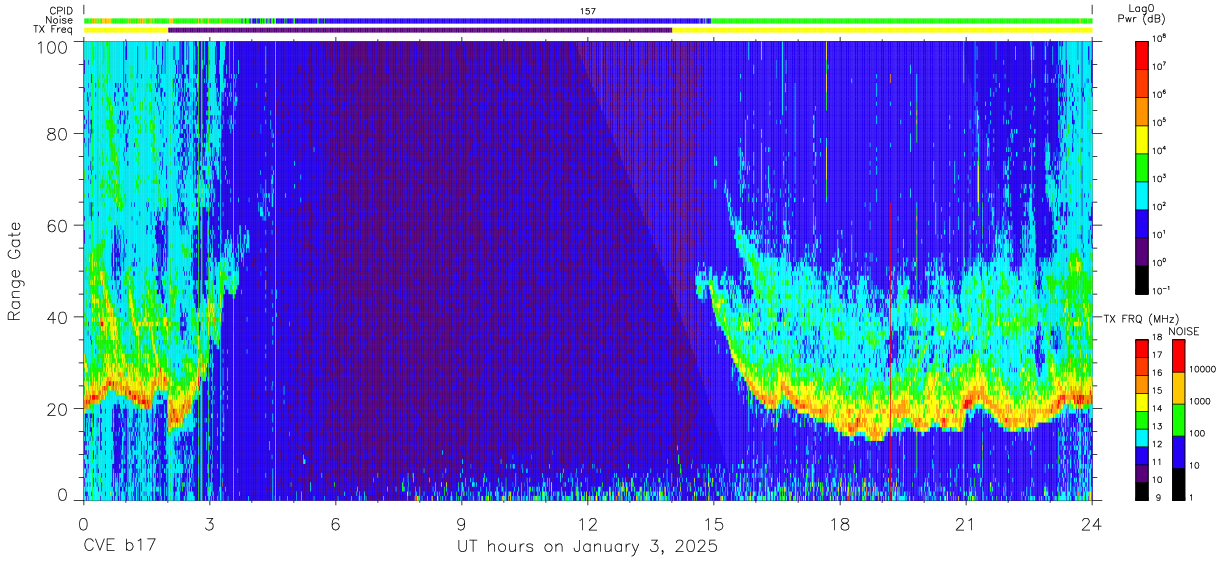
Task: Click the 'NOISE' legend title
Action: tap(1183, 331)
